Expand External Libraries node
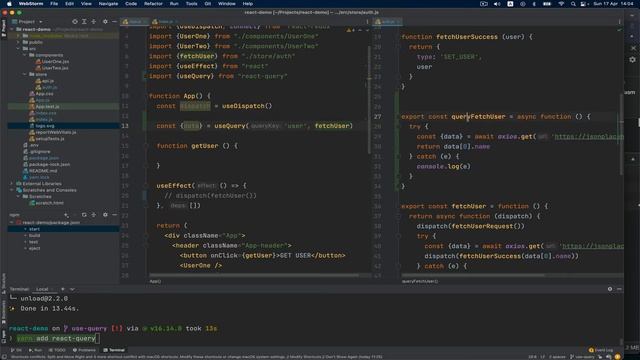The height and width of the screenshot is (360, 640). pyautogui.click(x=12, y=184)
